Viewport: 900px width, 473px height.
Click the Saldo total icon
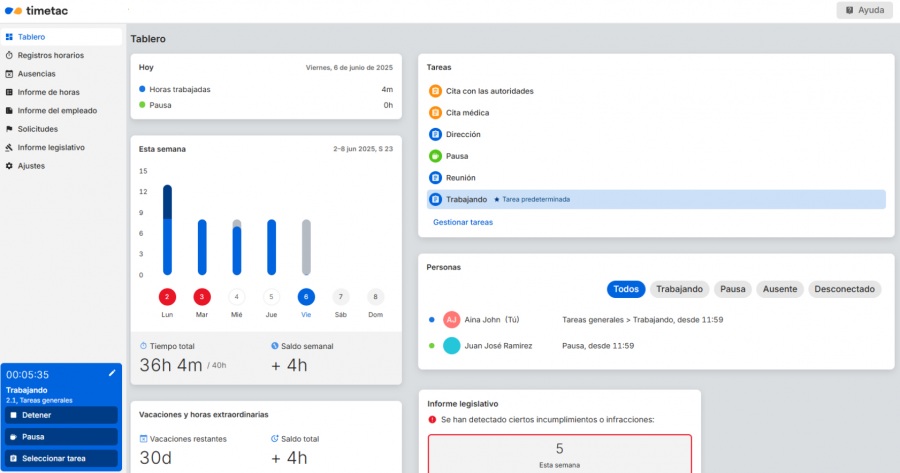click(274, 439)
